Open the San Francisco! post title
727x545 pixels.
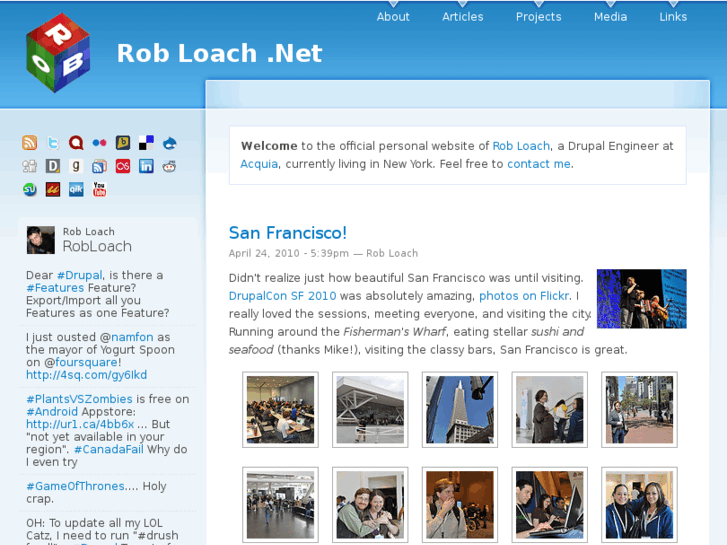pos(287,233)
